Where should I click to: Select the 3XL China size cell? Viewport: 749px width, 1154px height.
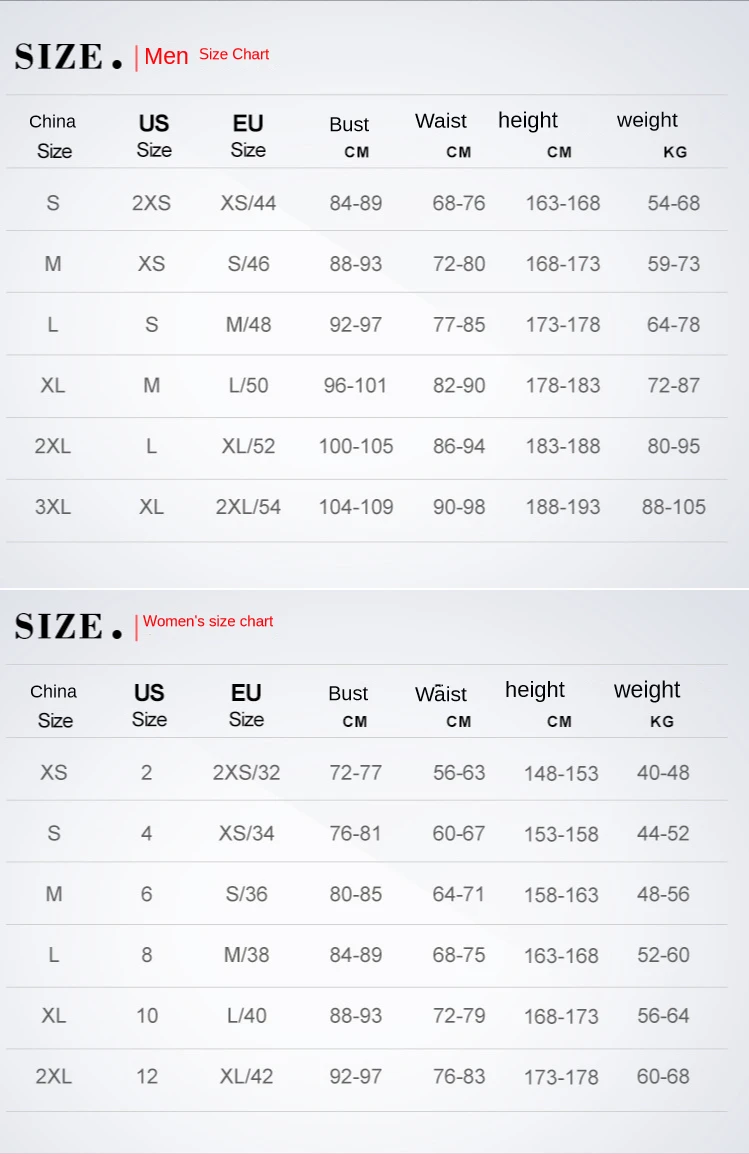[53, 507]
